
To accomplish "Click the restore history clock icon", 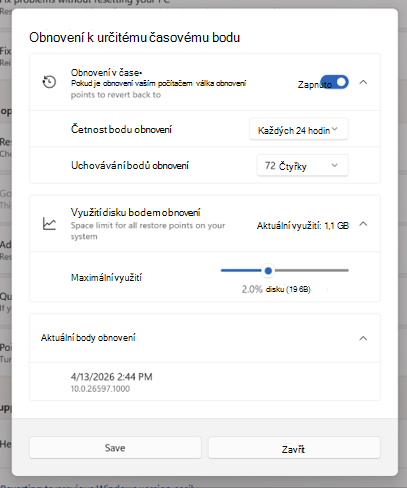I will click(49, 82).
